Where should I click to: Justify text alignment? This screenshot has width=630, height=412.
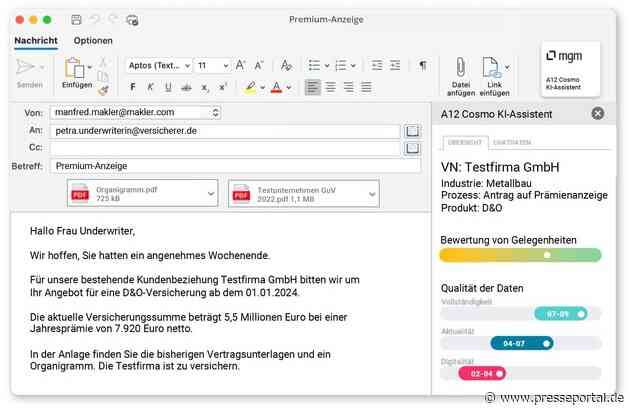(x=366, y=87)
